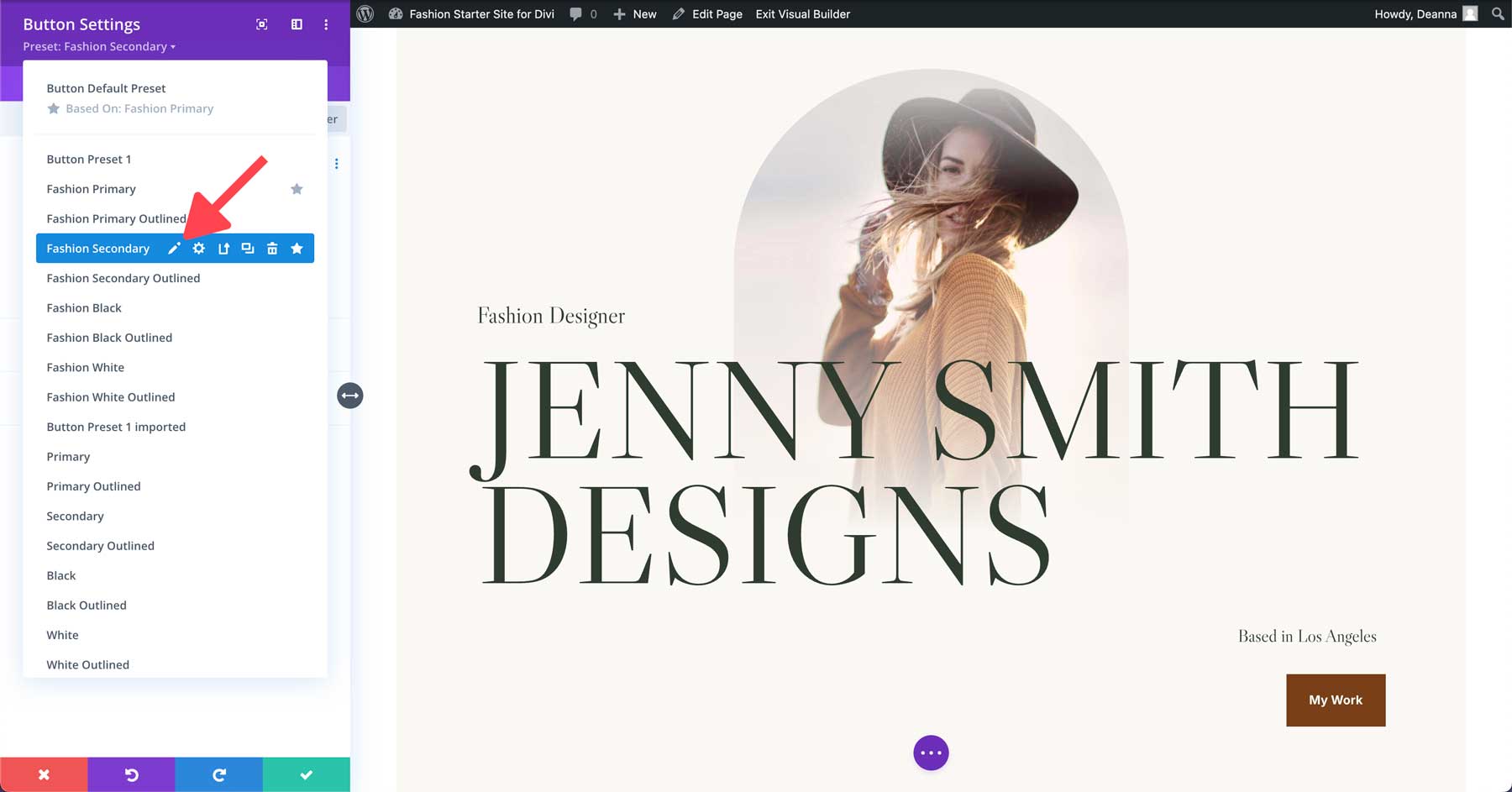Toggle Fashion Secondary as the default preset star

coord(297,248)
